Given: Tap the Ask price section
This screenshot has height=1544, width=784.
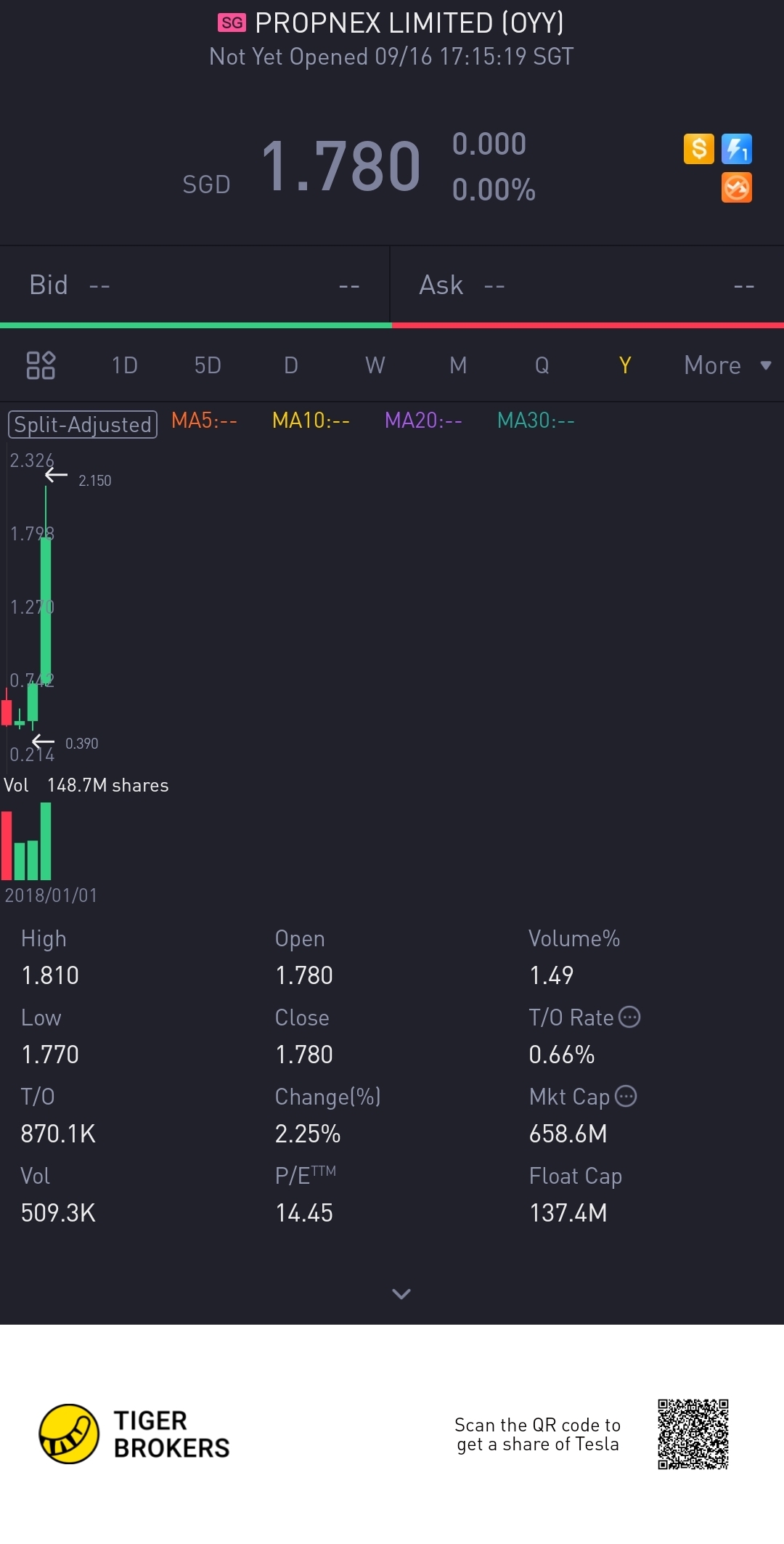Looking at the screenshot, I should point(587,285).
